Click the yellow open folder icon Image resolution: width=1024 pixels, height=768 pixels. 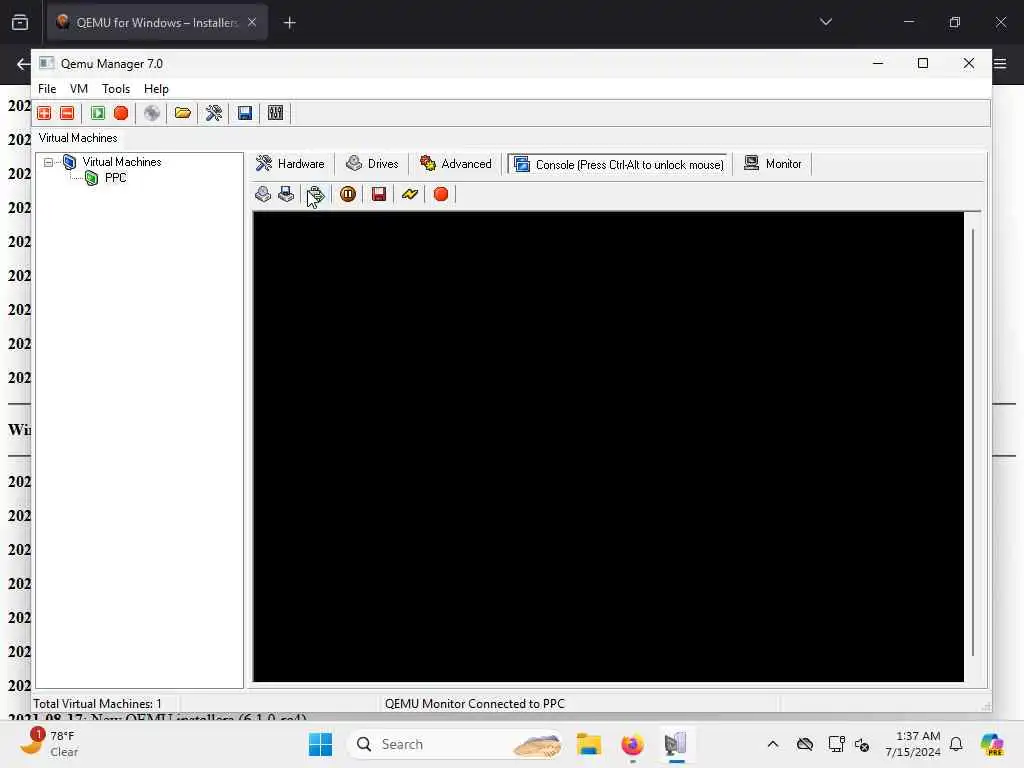[182, 113]
